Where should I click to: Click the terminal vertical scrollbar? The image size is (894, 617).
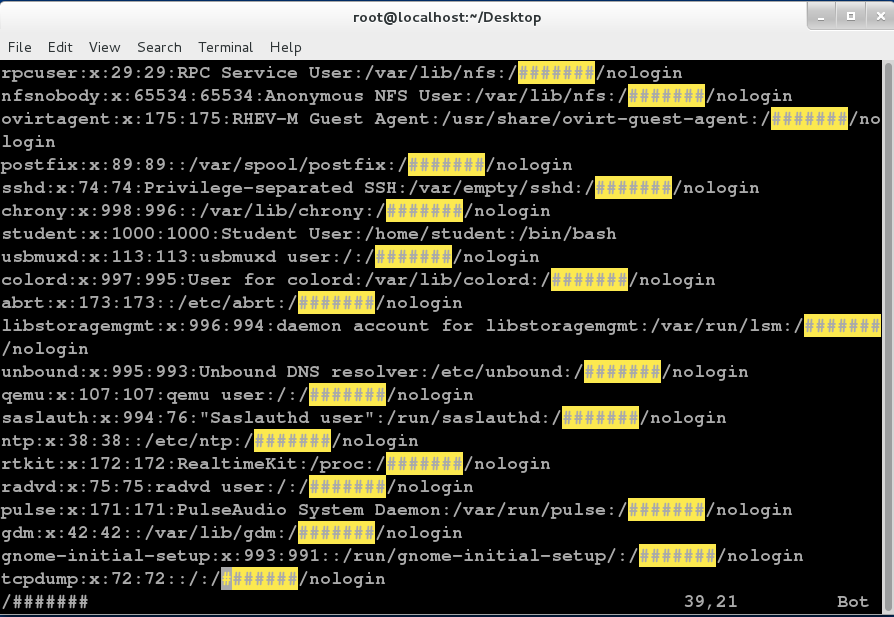(888, 336)
